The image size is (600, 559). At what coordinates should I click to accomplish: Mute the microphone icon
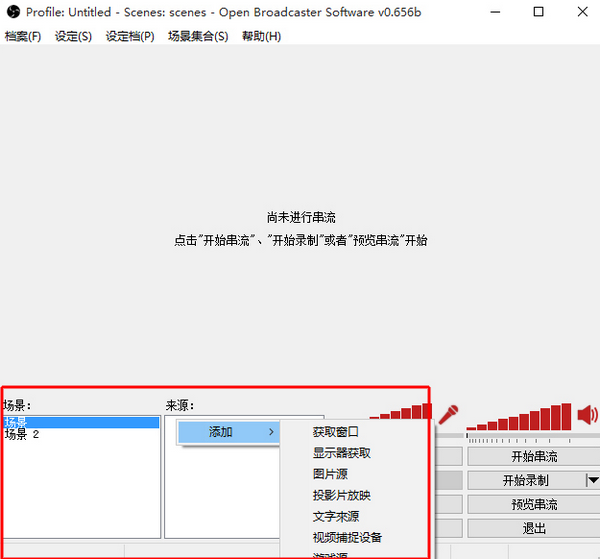point(448,415)
